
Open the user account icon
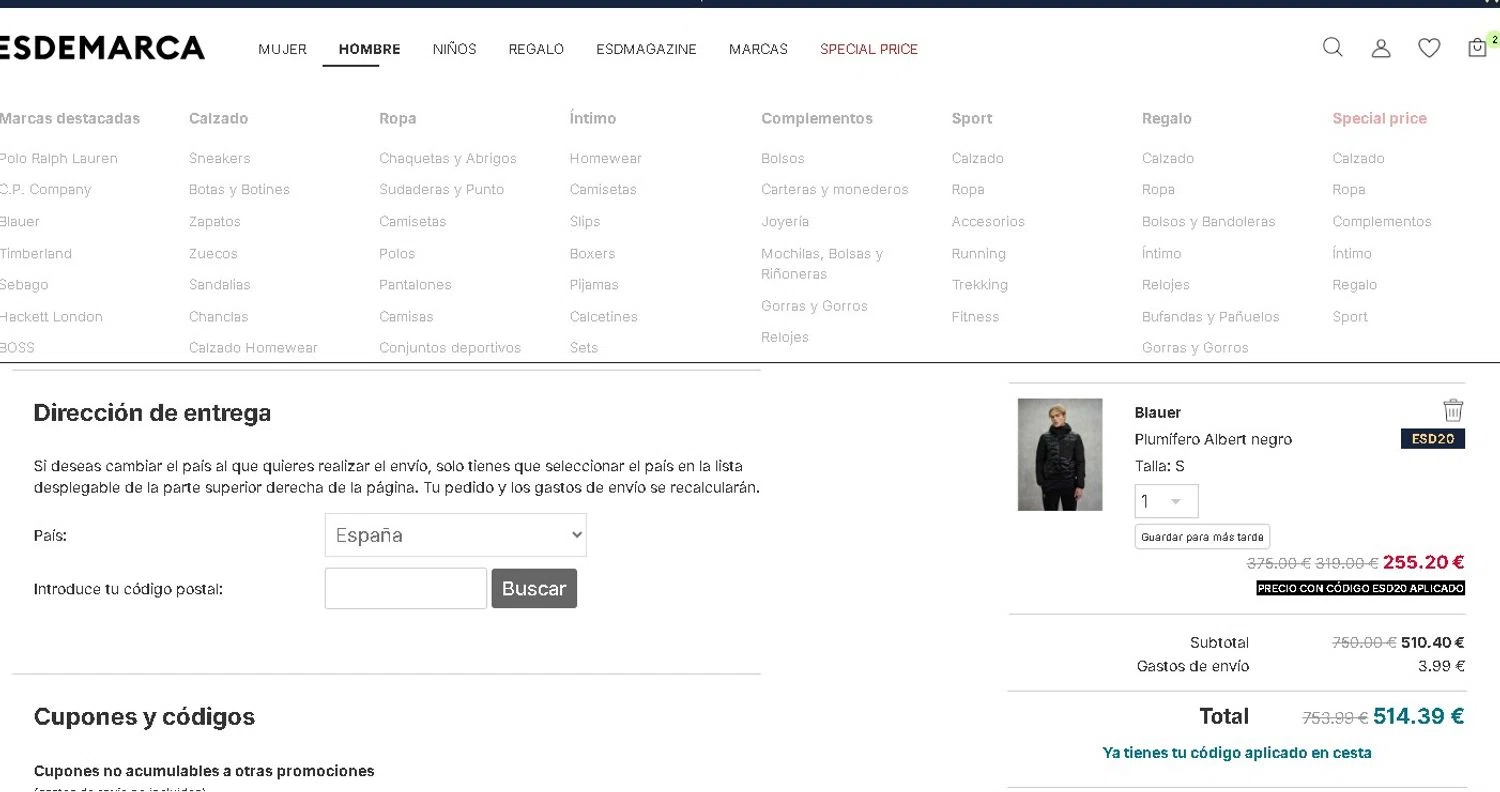1381,48
